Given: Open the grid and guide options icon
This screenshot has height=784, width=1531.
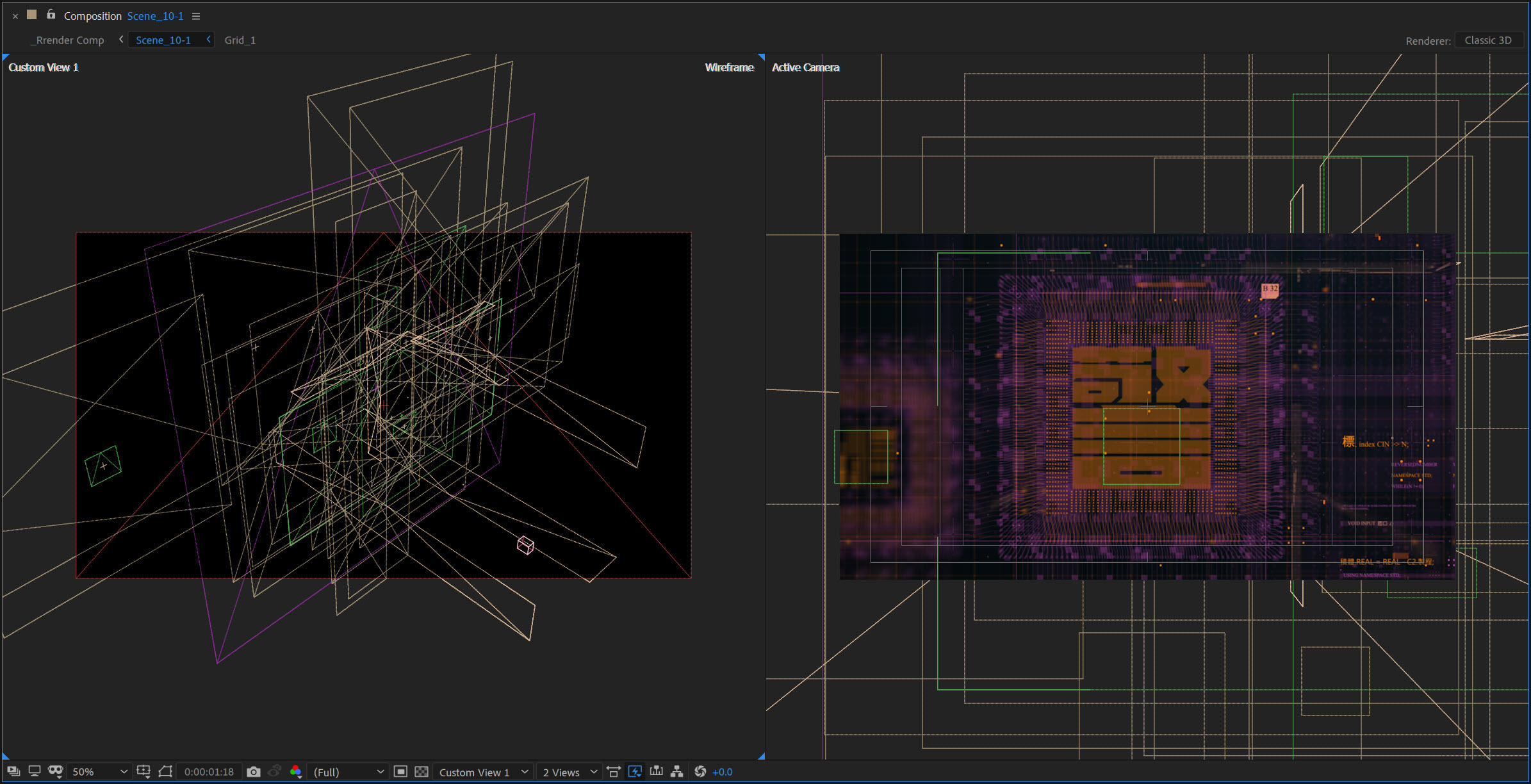Looking at the screenshot, I should pos(143,772).
